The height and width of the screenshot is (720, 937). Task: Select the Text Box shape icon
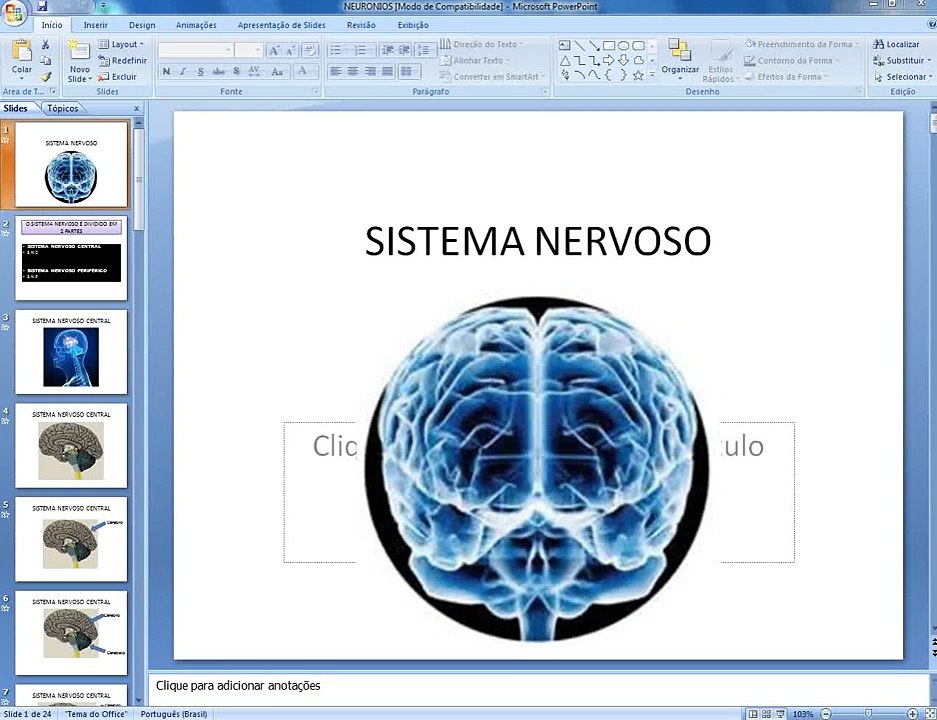564,45
